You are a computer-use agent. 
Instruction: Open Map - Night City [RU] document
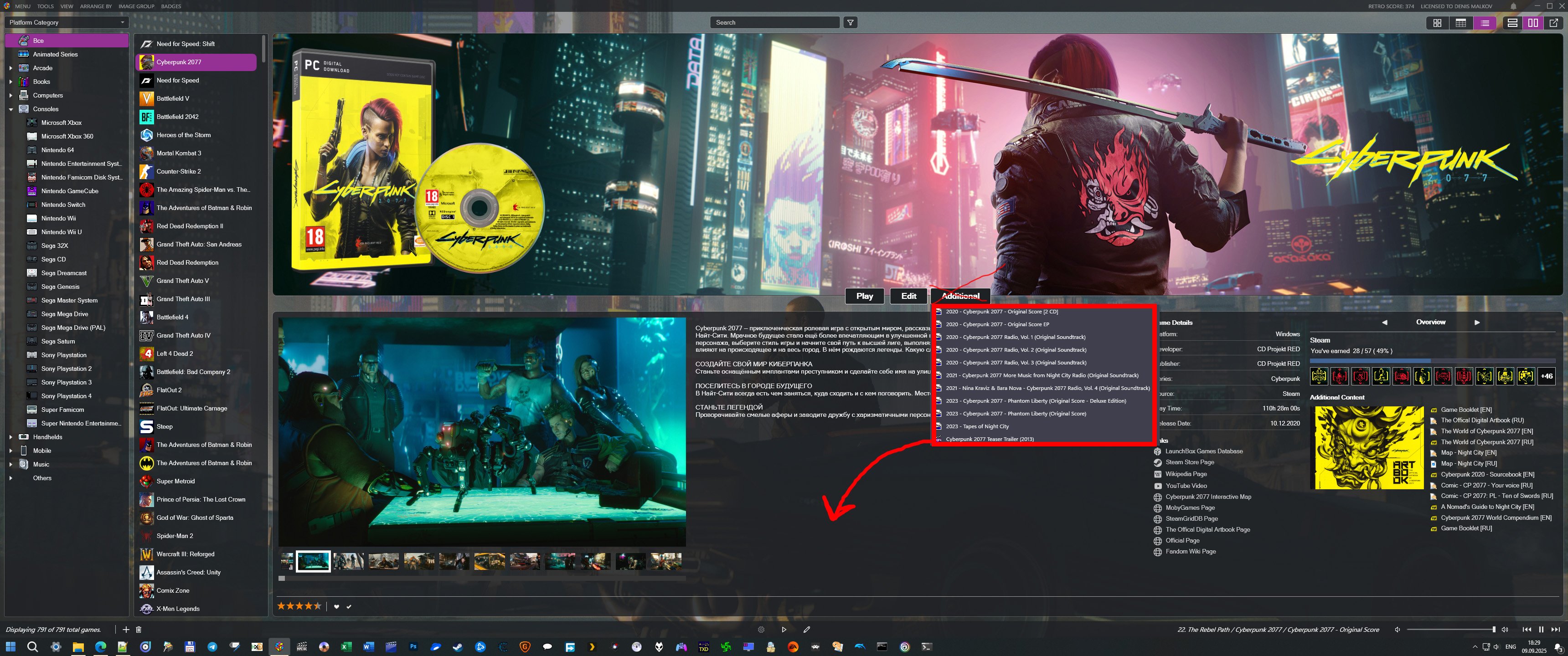[1468, 464]
